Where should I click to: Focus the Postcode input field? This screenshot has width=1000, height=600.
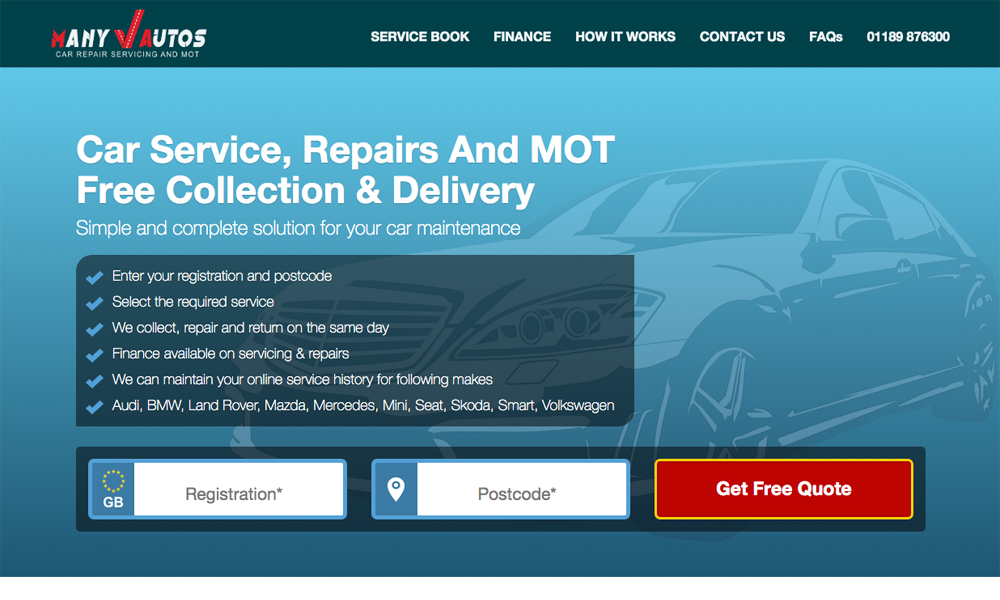click(x=521, y=489)
